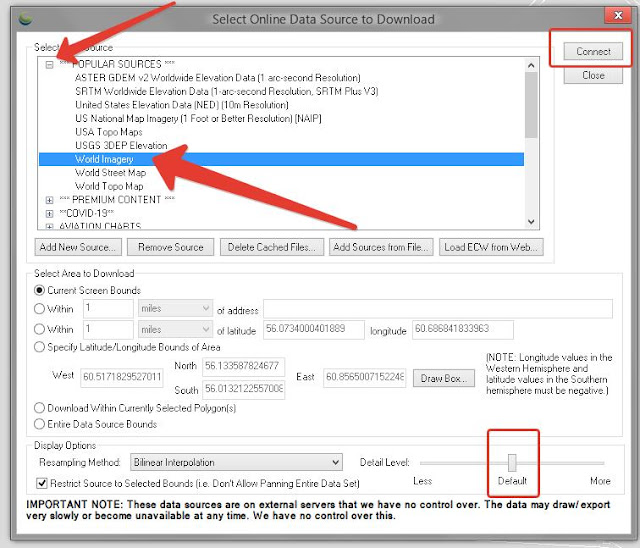
Task: Click the Draw Box button
Action: point(444,378)
